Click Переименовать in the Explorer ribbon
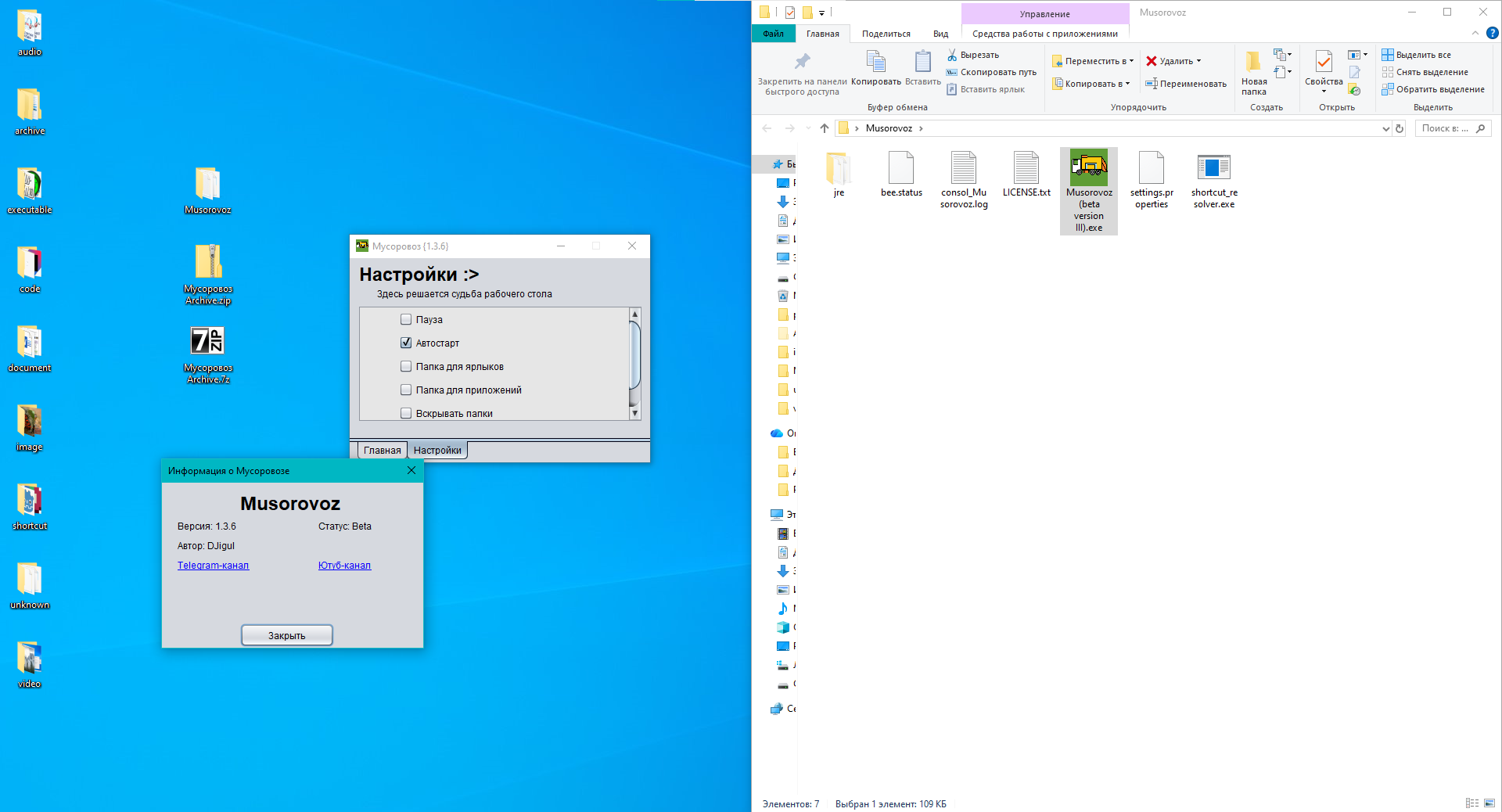The image size is (1502, 812). [1186, 84]
